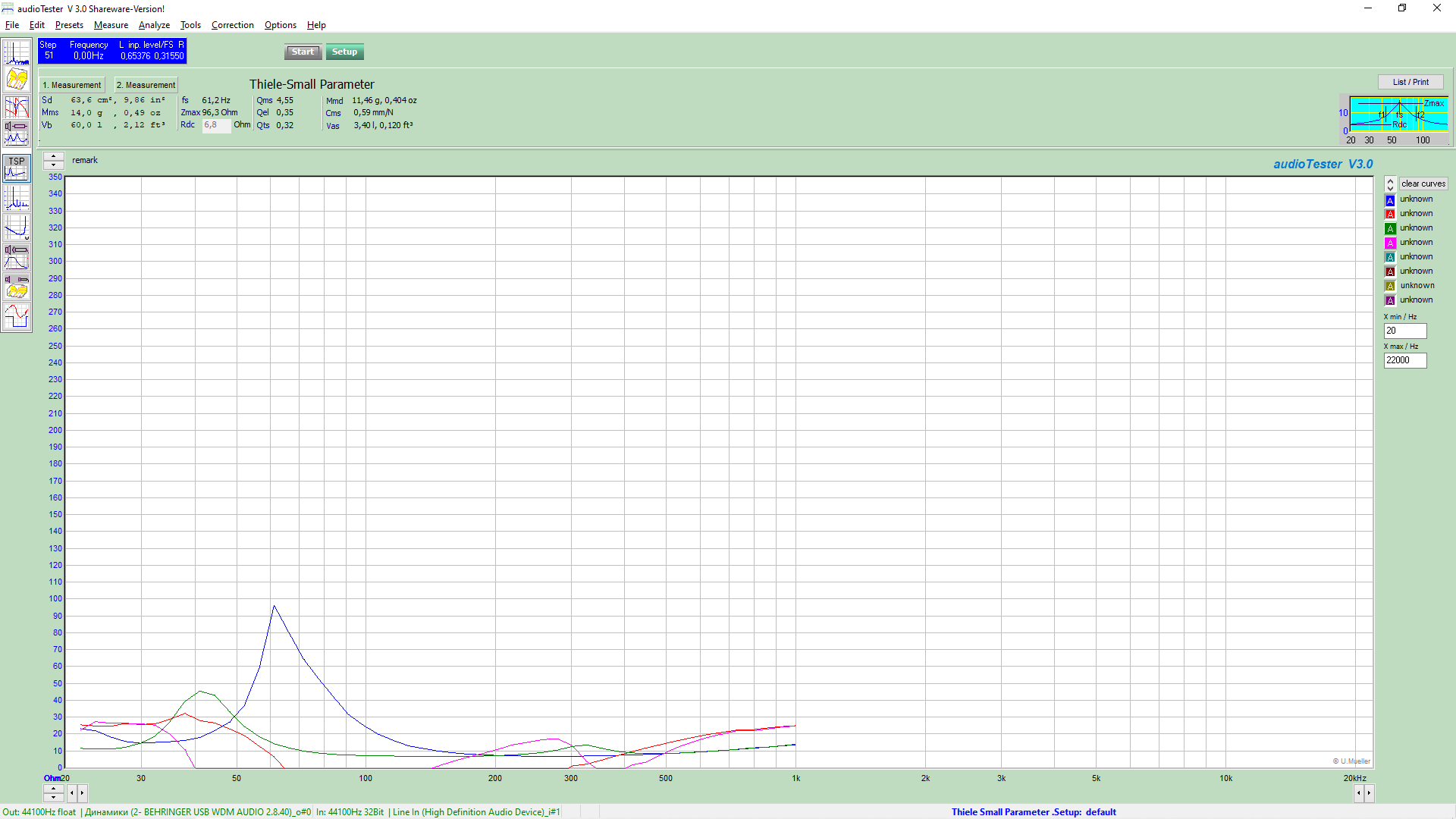Select the red-blue phase curves icon
The height and width of the screenshot is (819, 1456).
(x=17, y=107)
